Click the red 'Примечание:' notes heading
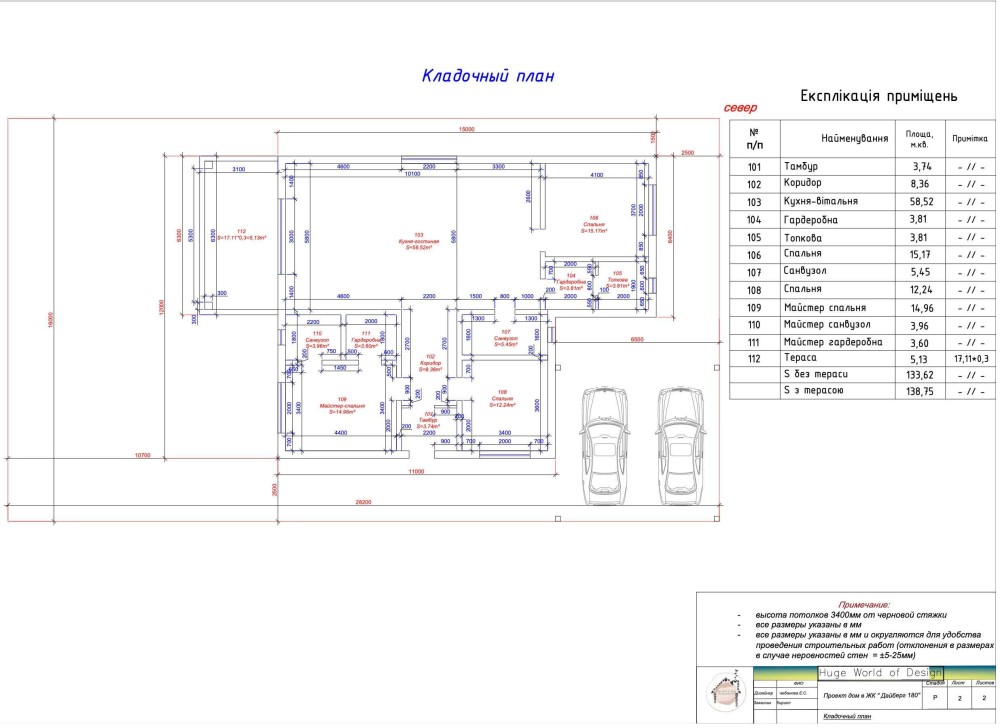The height and width of the screenshot is (728, 1000). [x=864, y=605]
